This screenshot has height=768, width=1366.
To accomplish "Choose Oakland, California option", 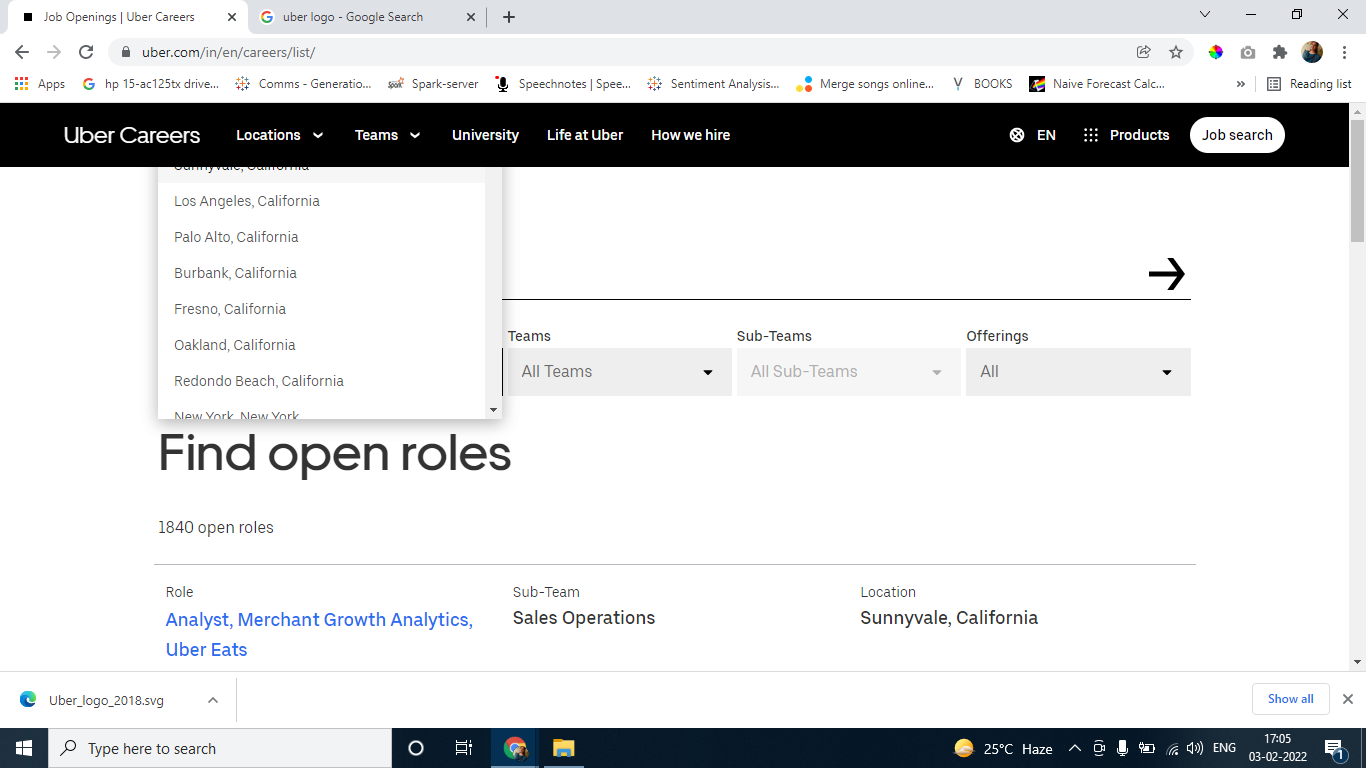I will [235, 345].
